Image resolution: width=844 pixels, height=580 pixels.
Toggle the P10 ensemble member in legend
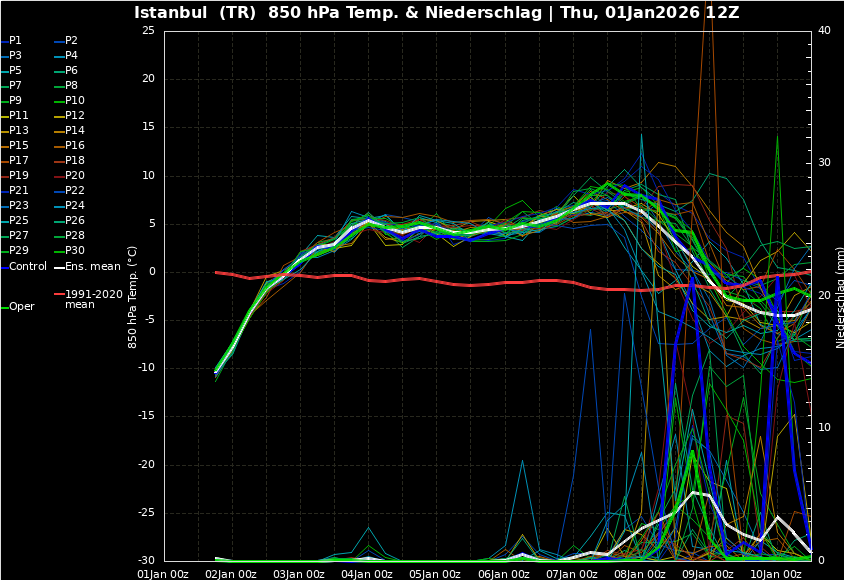pos(75,101)
